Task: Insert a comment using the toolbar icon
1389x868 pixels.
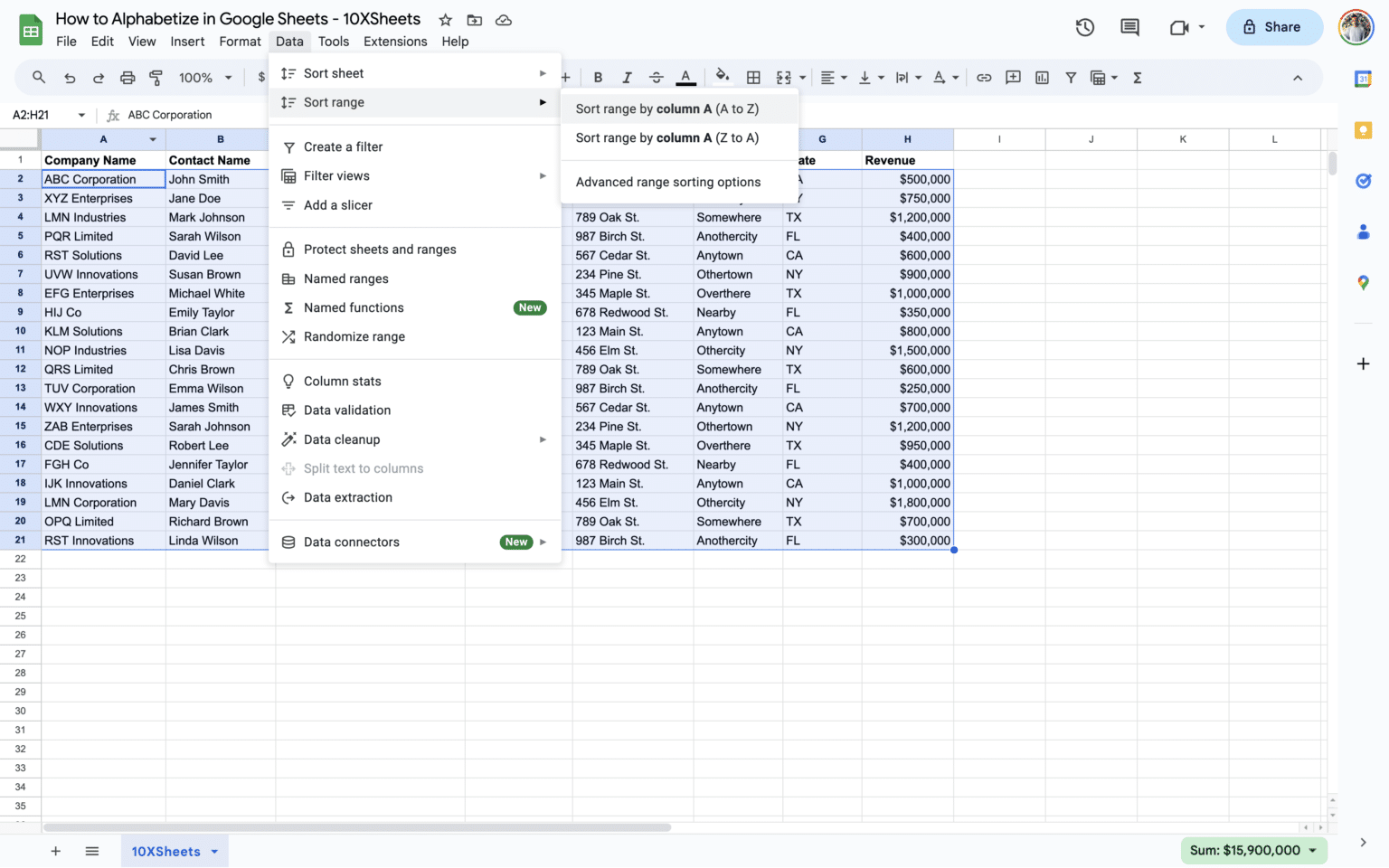Action: 1013,78
